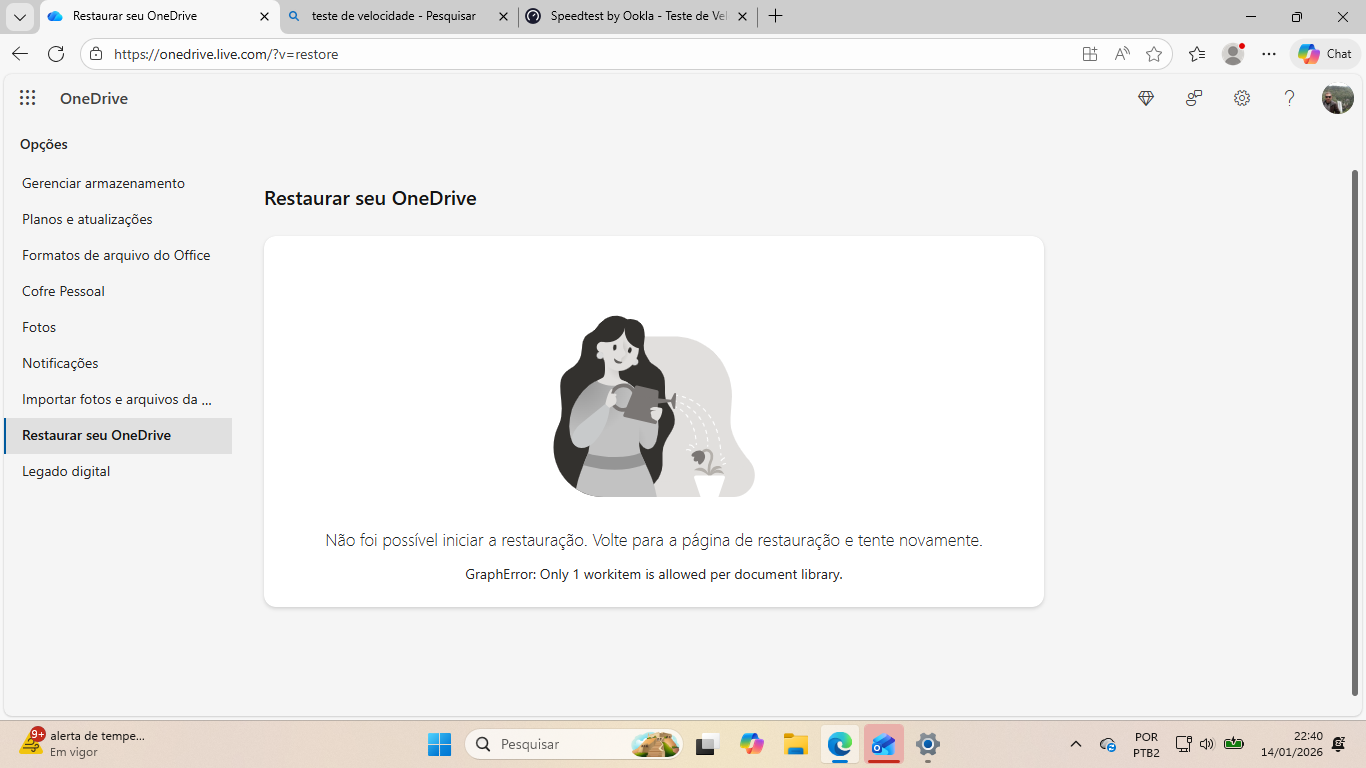Click the Edge icon on the taskbar
Viewport: 1366px width, 768px height.
pos(840,744)
